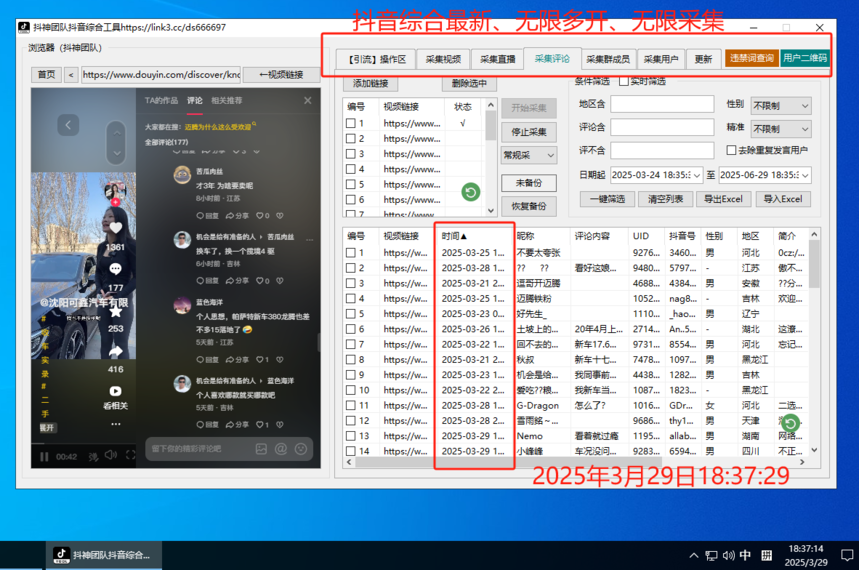Click 添加链接 button
Image resolution: width=859 pixels, height=570 pixels.
click(x=370, y=83)
